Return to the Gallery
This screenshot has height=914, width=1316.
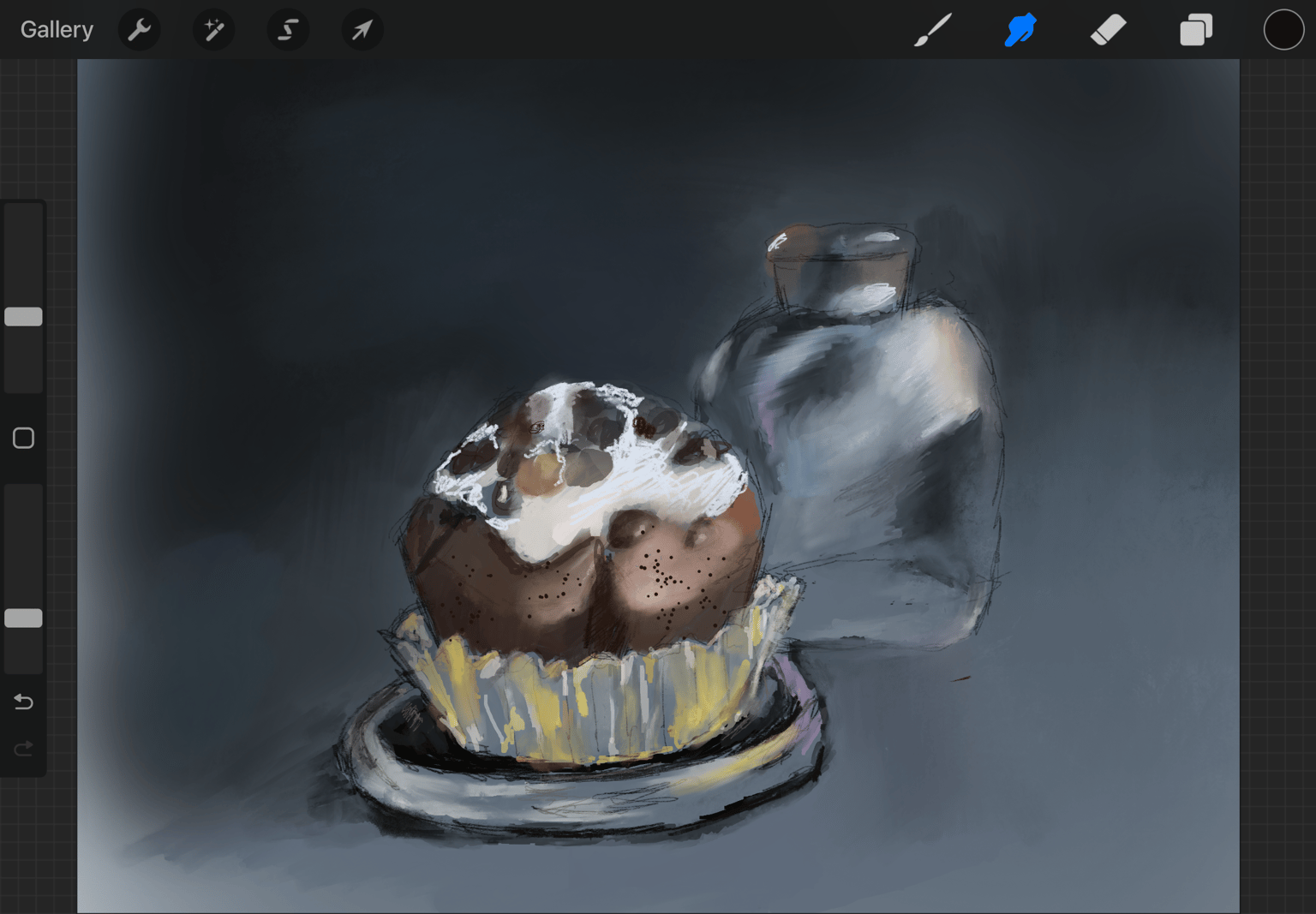[57, 30]
